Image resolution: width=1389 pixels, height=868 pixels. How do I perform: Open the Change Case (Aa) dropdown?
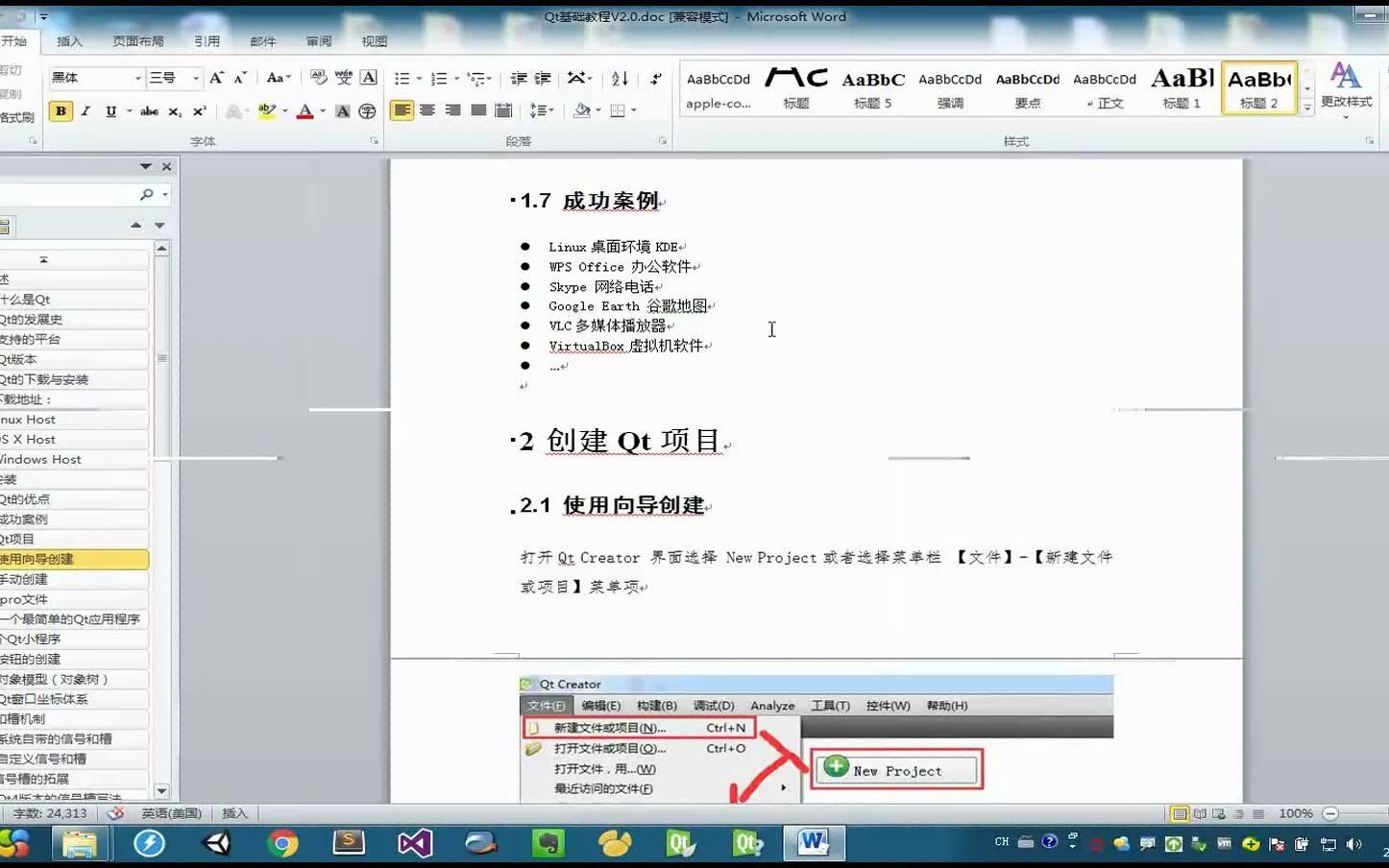click(279, 78)
